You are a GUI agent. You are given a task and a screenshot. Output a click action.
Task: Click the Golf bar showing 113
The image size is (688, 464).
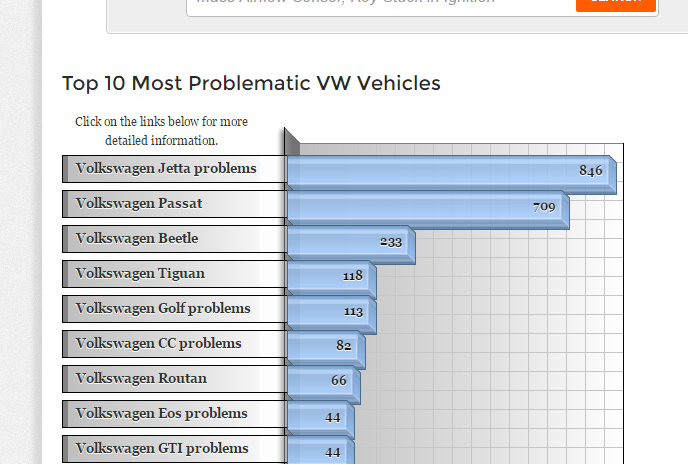(x=332, y=315)
